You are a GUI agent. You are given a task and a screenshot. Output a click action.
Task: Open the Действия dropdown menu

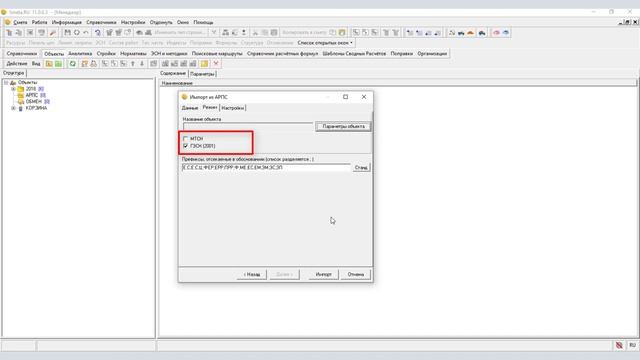17,64
